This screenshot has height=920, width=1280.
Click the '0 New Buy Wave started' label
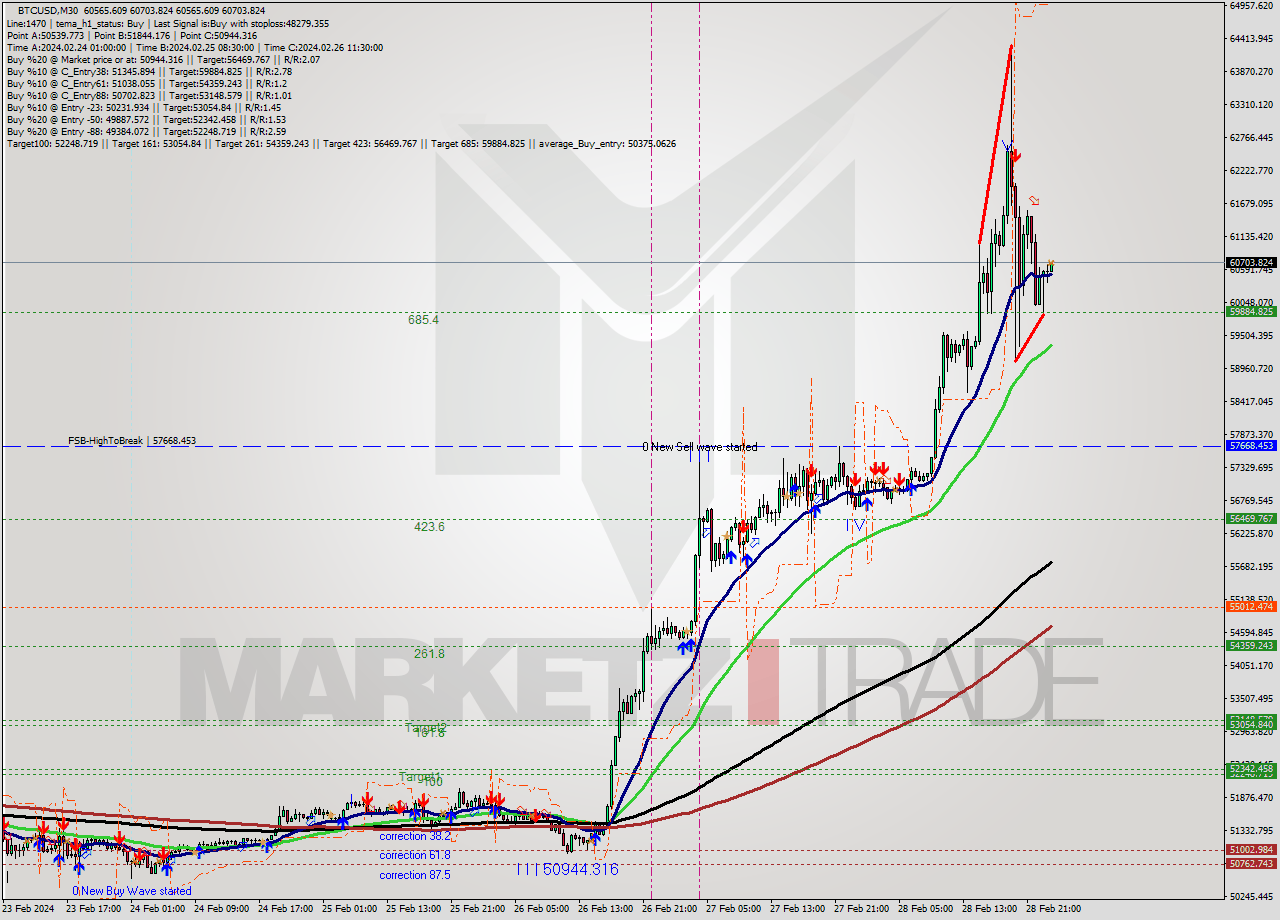coord(131,890)
